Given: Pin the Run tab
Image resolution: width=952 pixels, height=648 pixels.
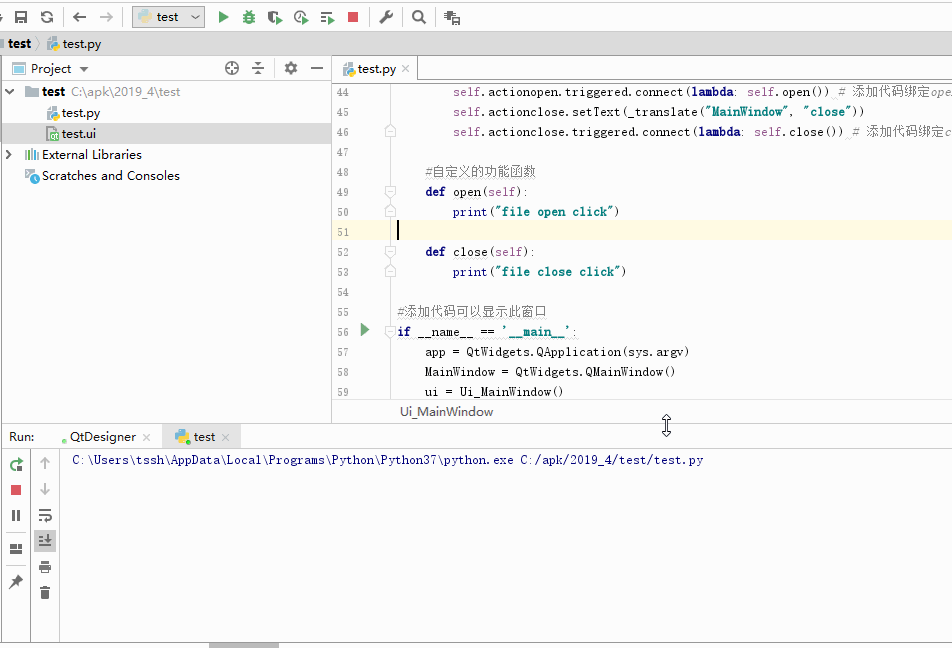Looking at the screenshot, I should click(x=16, y=582).
